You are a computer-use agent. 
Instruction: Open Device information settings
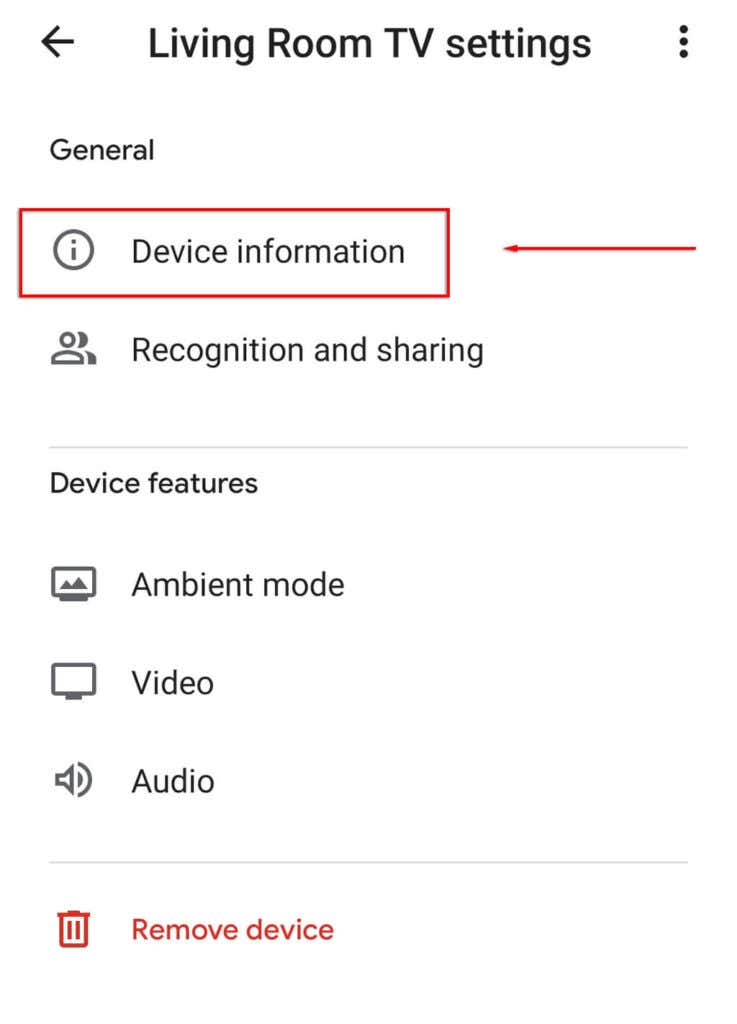[268, 252]
